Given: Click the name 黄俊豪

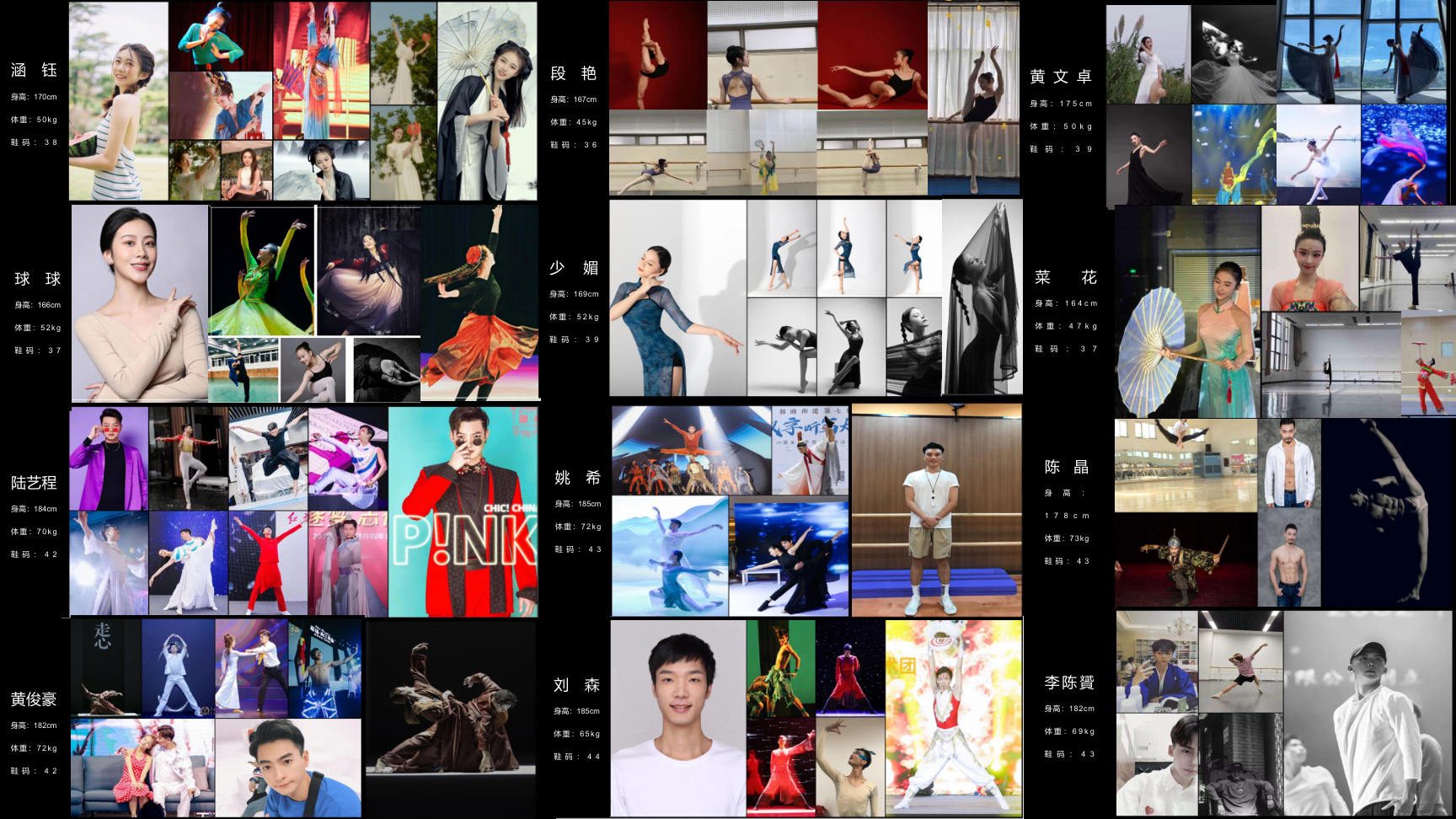Looking at the screenshot, I should 34,699.
